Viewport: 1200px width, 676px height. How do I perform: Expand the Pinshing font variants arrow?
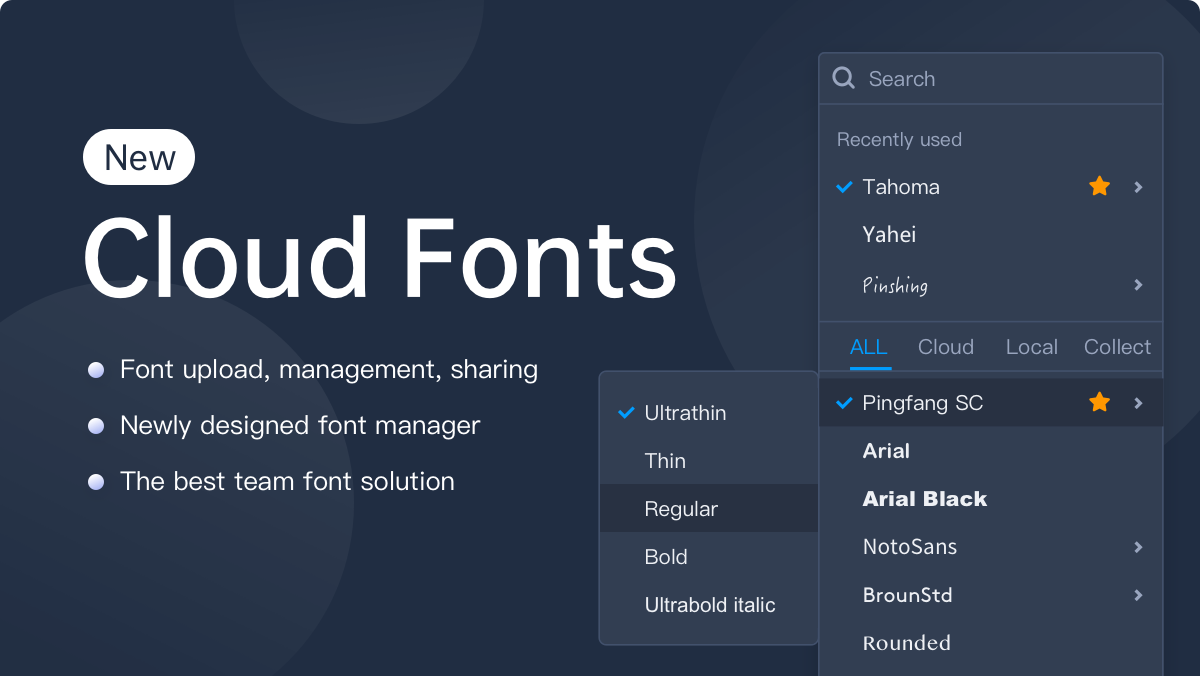(x=1138, y=285)
